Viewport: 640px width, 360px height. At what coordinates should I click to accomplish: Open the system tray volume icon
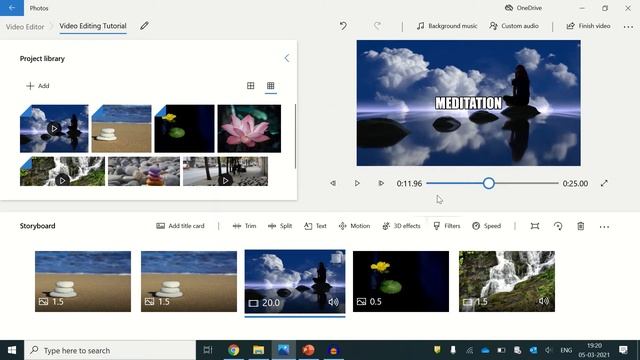(x=549, y=350)
